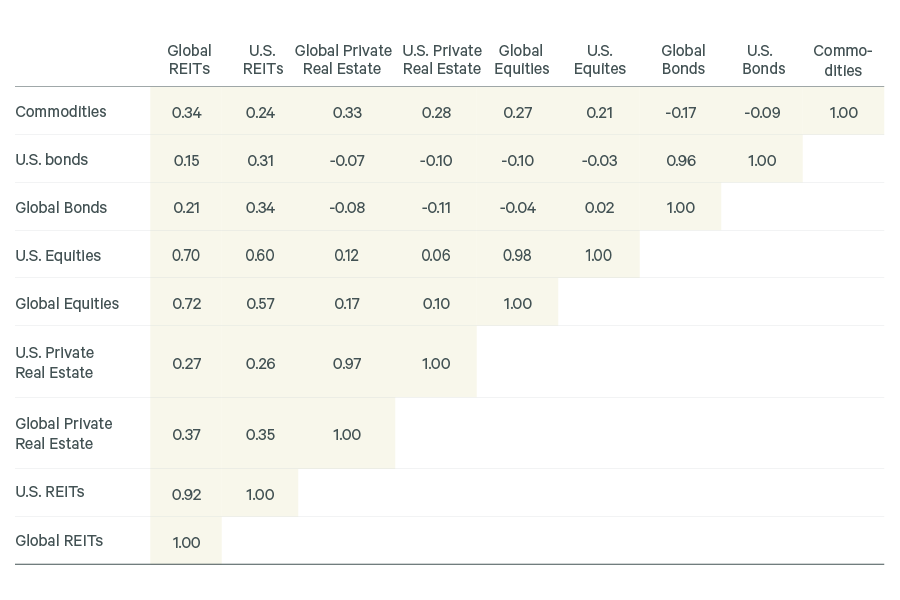Click the U.S. bonds row label
The width and height of the screenshot is (900, 600).
point(52,160)
